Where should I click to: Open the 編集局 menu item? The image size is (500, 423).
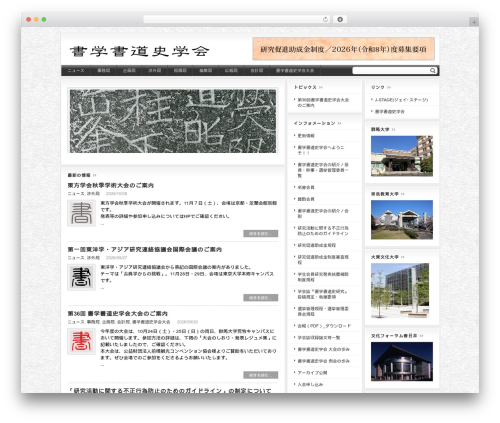[206, 71]
